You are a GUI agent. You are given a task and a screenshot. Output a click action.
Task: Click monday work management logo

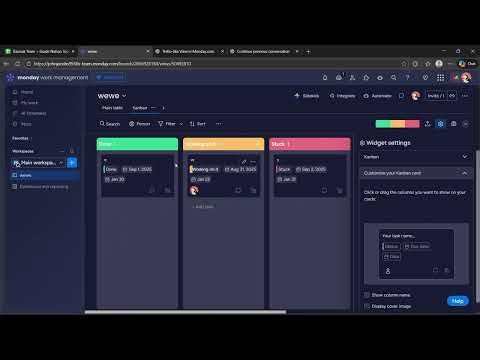pos(47,78)
